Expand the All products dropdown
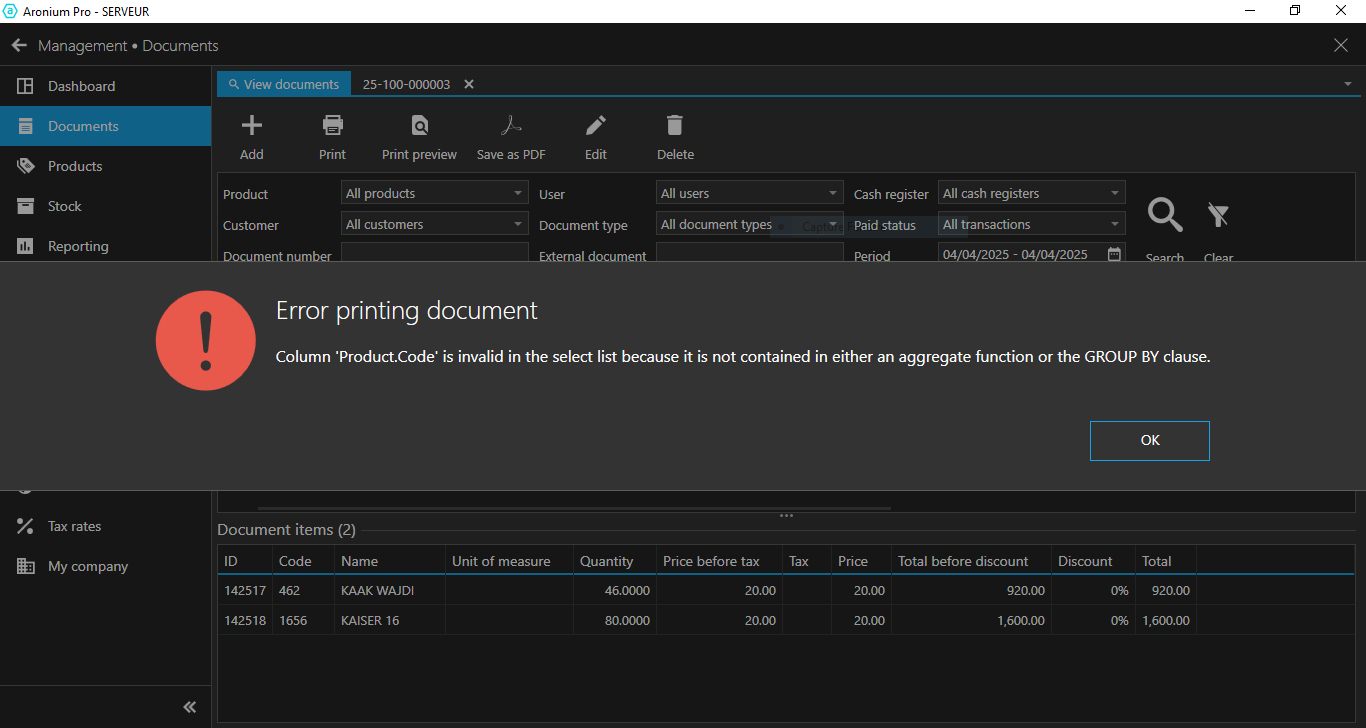Image resolution: width=1366 pixels, height=728 pixels. pos(434,193)
